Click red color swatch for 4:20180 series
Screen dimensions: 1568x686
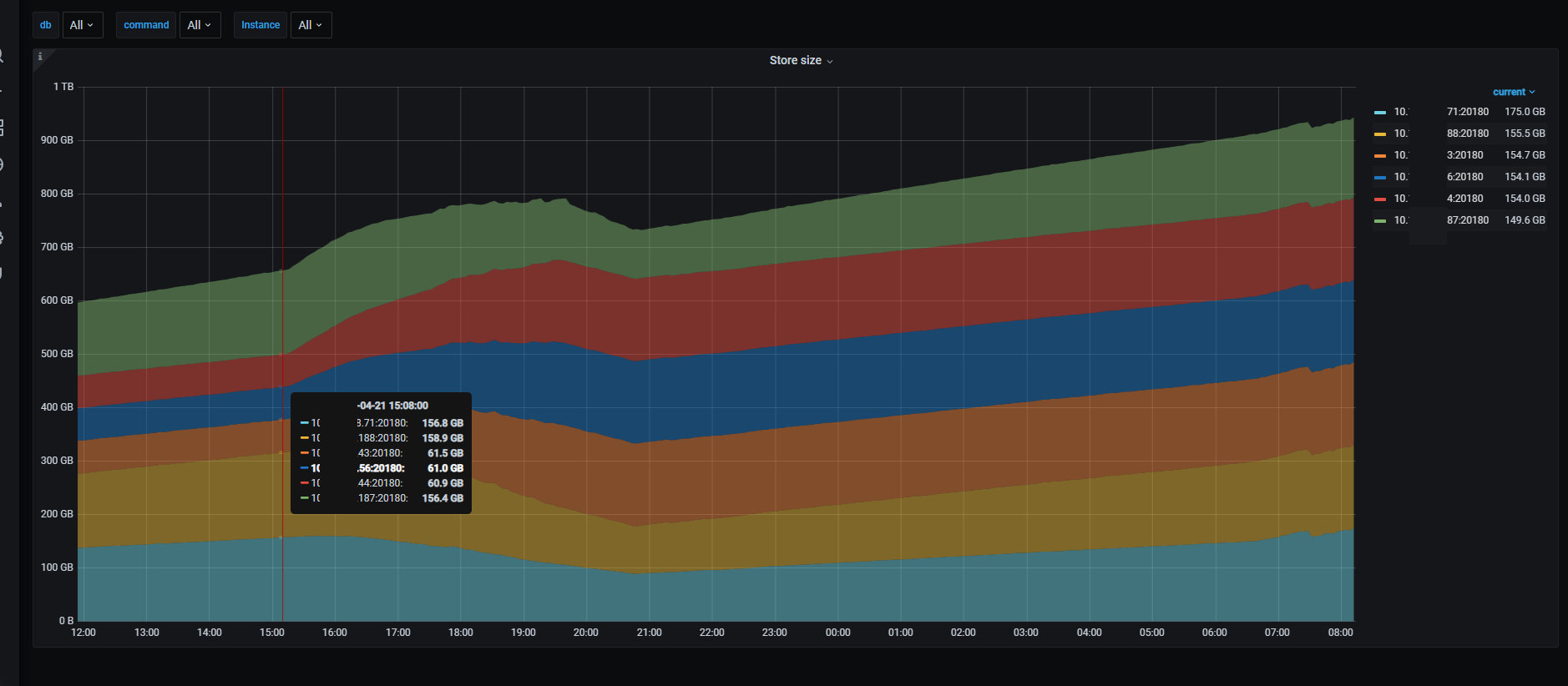pyautogui.click(x=1379, y=199)
